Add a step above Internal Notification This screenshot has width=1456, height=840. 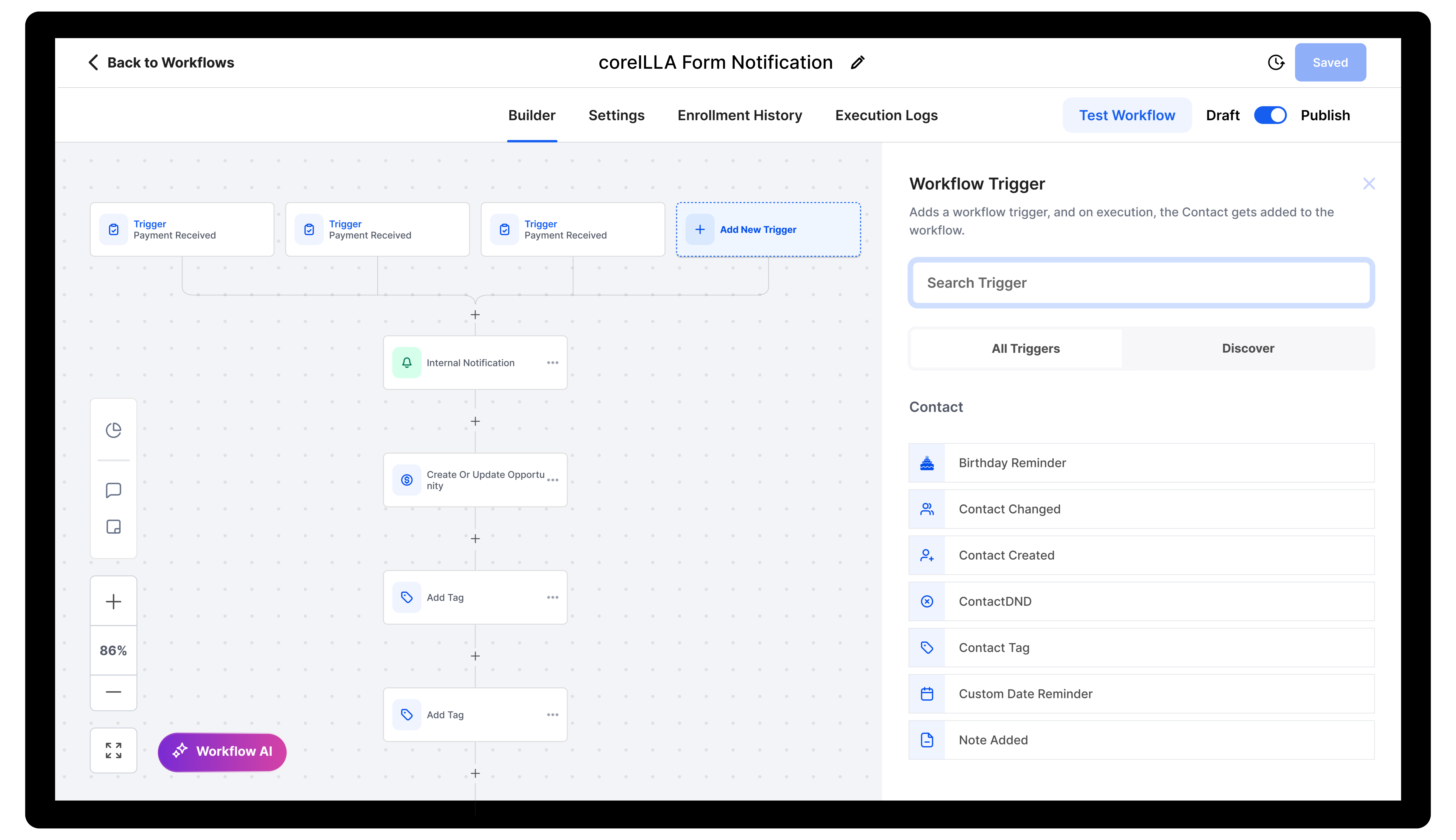pos(475,315)
